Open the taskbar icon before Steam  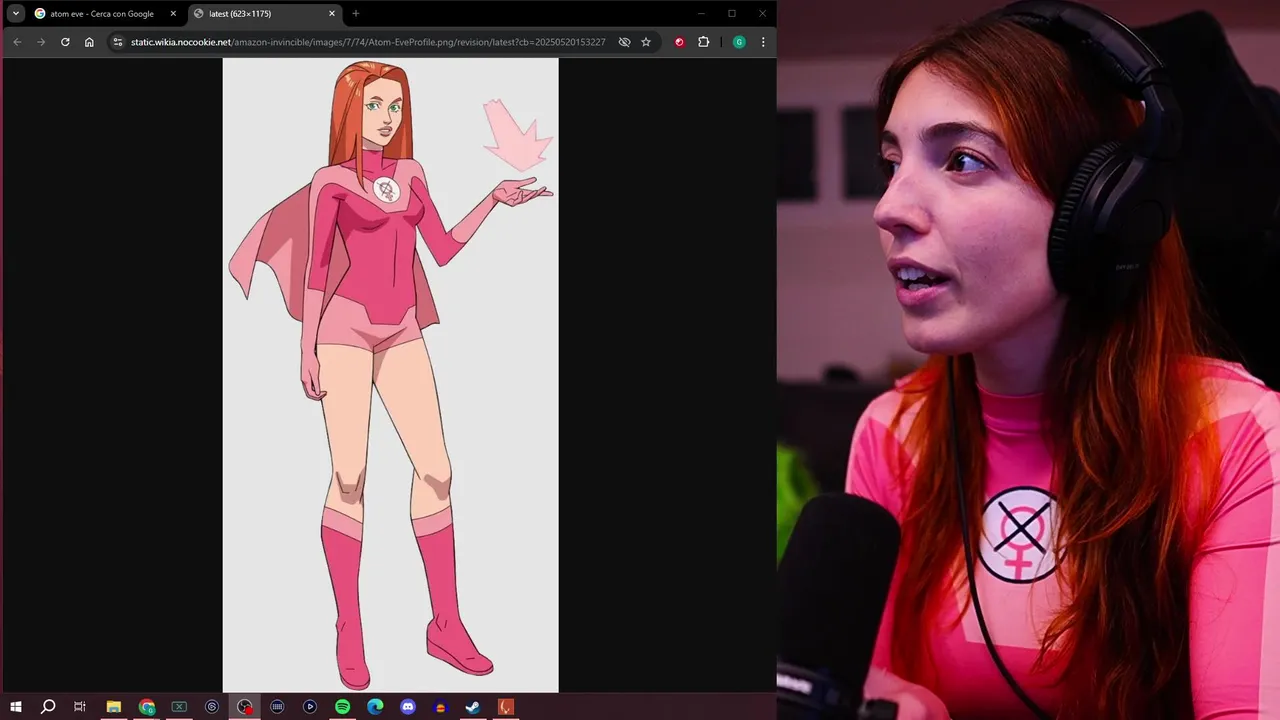coord(440,707)
